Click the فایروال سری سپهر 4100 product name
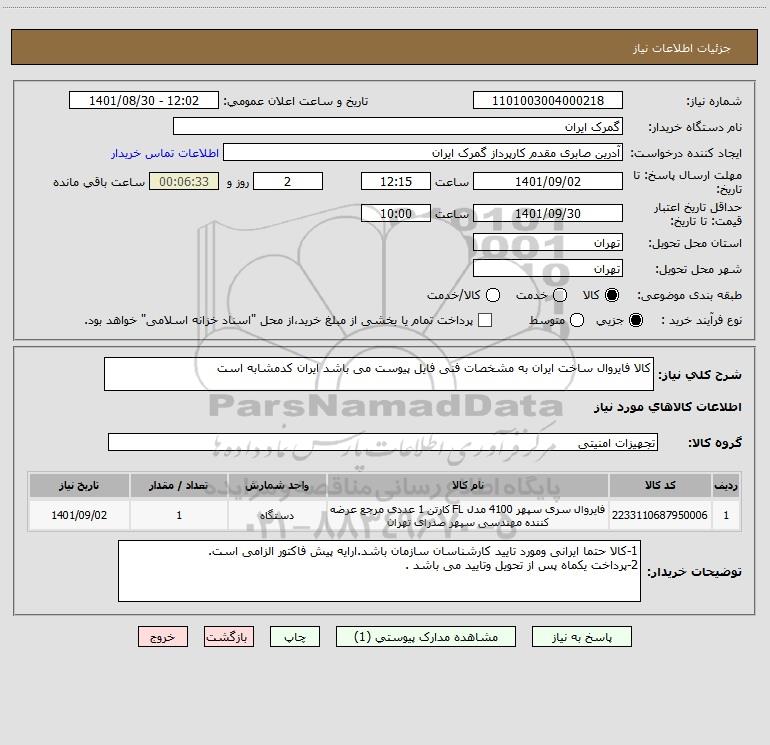770x745 pixels. pos(468,515)
